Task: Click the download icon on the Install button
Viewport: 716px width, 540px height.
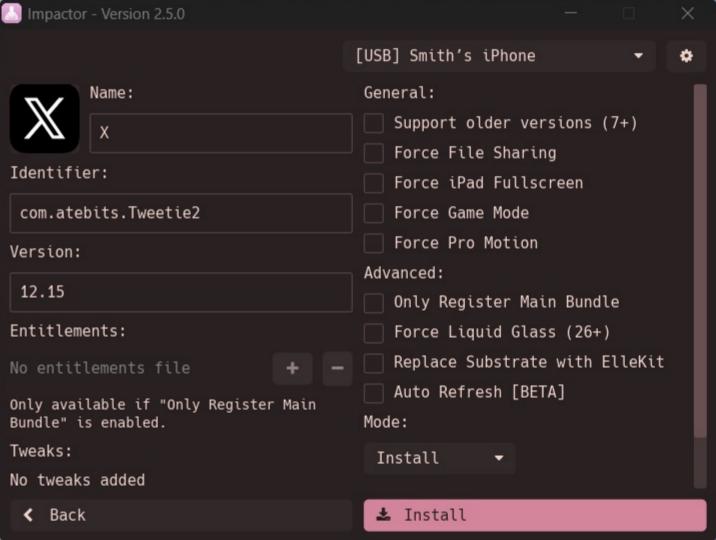Action: coord(383,515)
